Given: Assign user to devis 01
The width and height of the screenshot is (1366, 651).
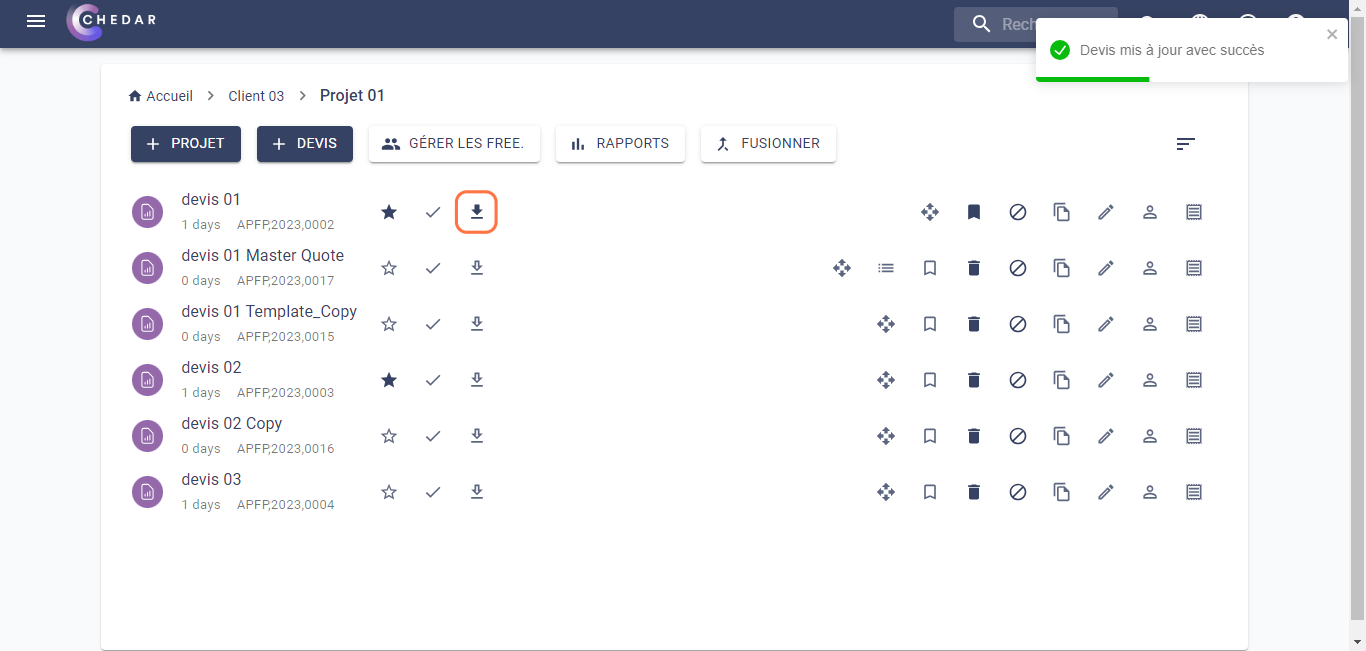Looking at the screenshot, I should (1150, 212).
